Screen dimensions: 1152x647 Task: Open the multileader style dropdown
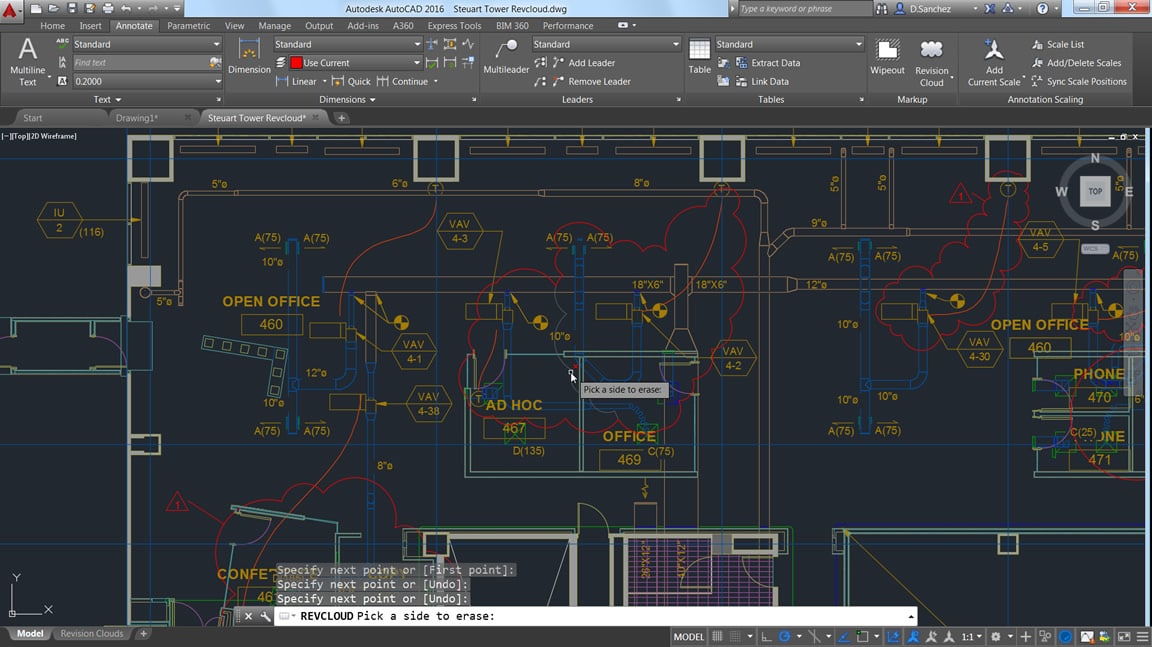point(604,44)
